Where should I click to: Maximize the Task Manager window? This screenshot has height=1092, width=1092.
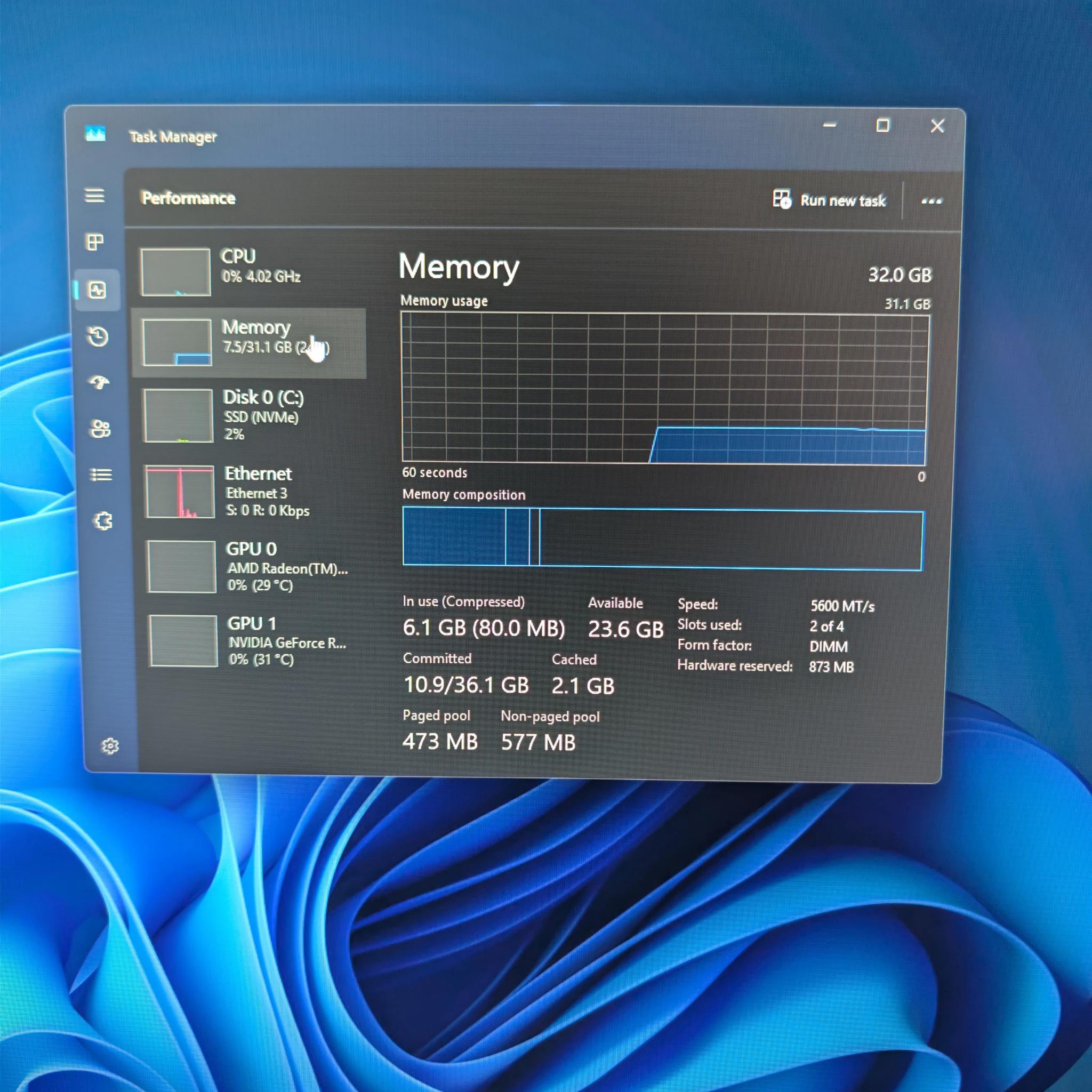pyautogui.click(x=883, y=125)
